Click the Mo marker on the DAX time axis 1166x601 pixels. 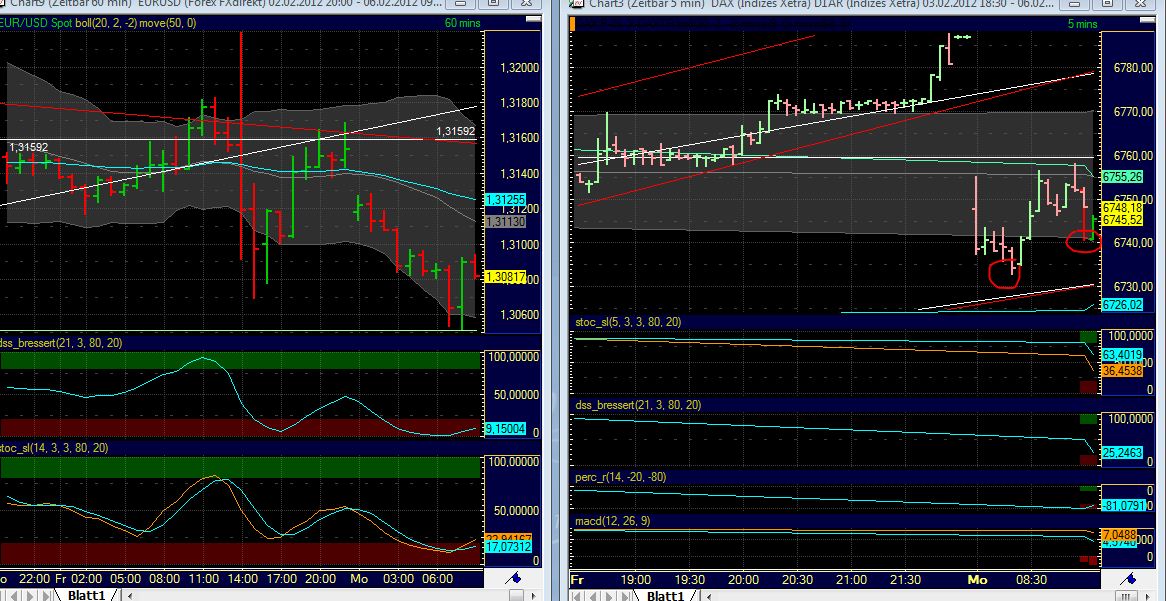(x=976, y=579)
